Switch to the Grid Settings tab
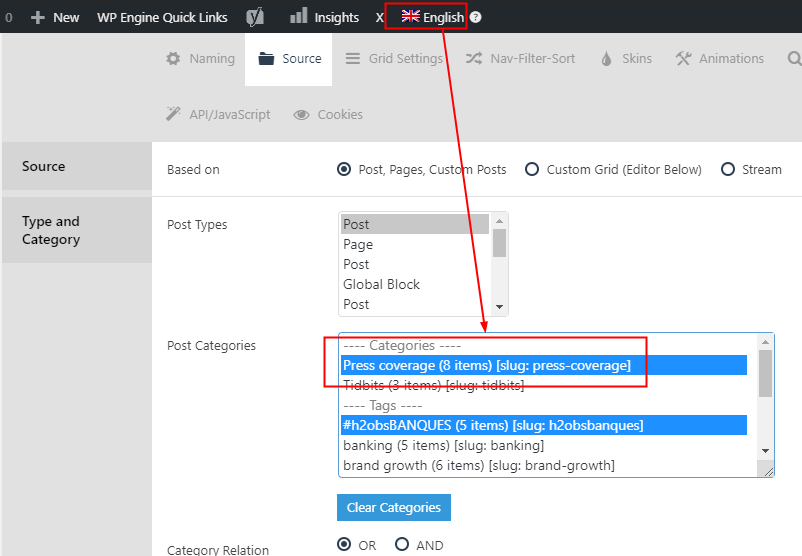Viewport: 802px width, 556px height. 394,59
